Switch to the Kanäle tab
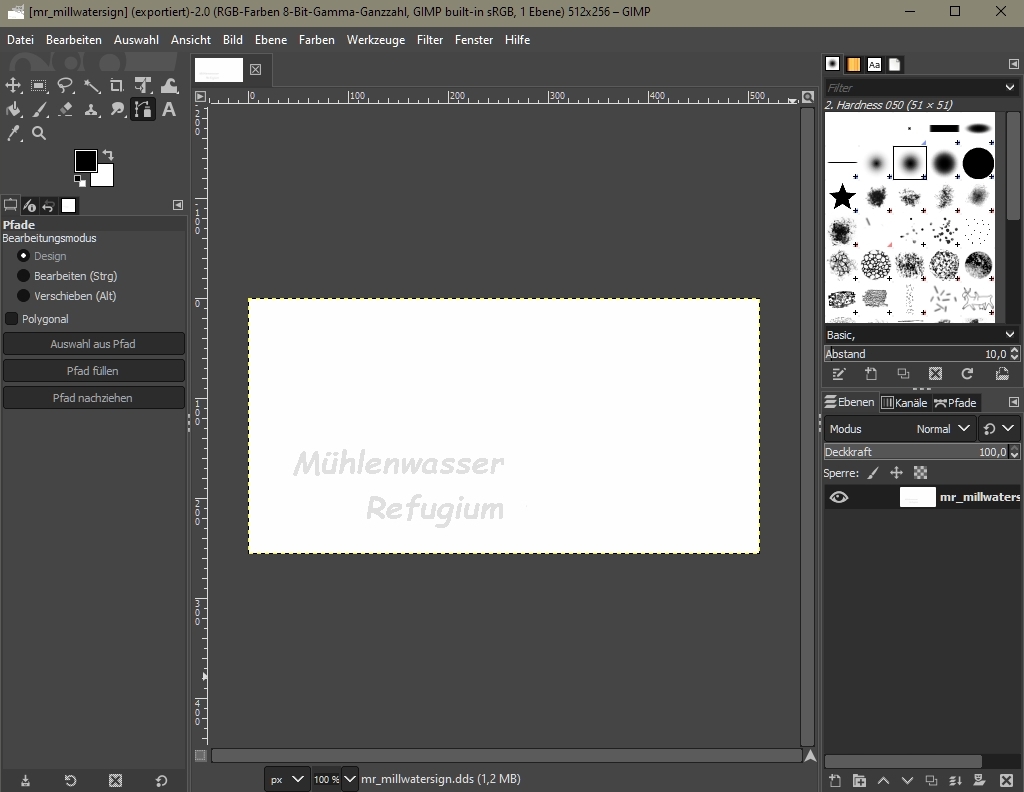The image size is (1024, 792). point(904,403)
